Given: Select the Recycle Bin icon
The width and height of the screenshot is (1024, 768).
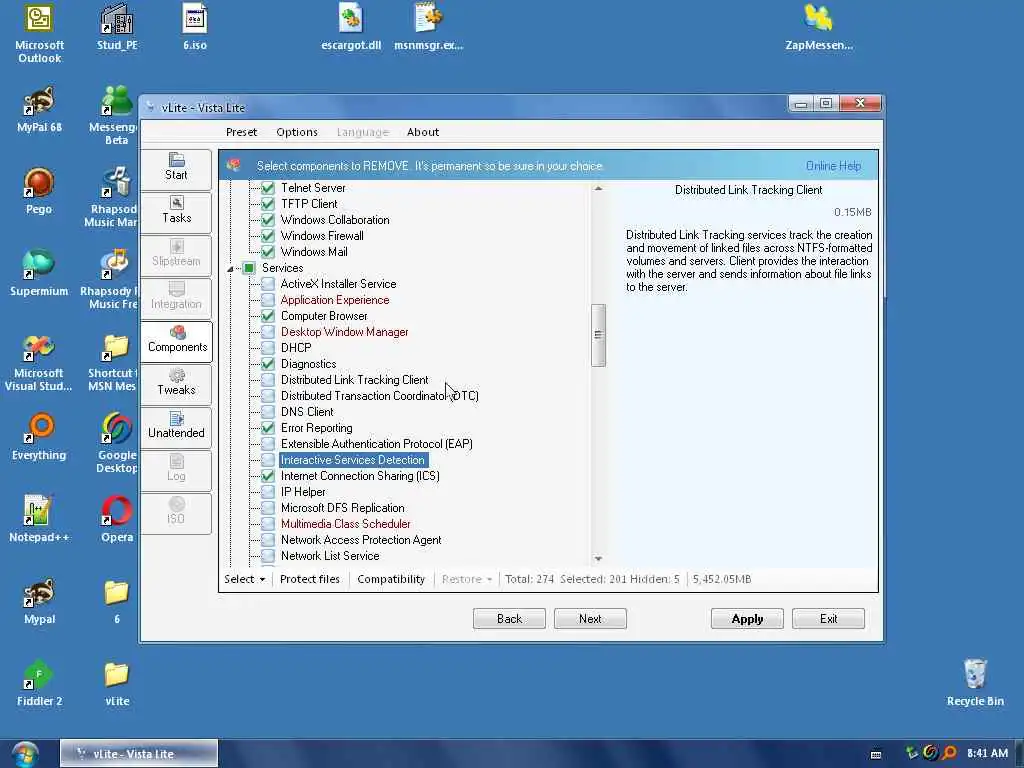Looking at the screenshot, I should [975, 683].
